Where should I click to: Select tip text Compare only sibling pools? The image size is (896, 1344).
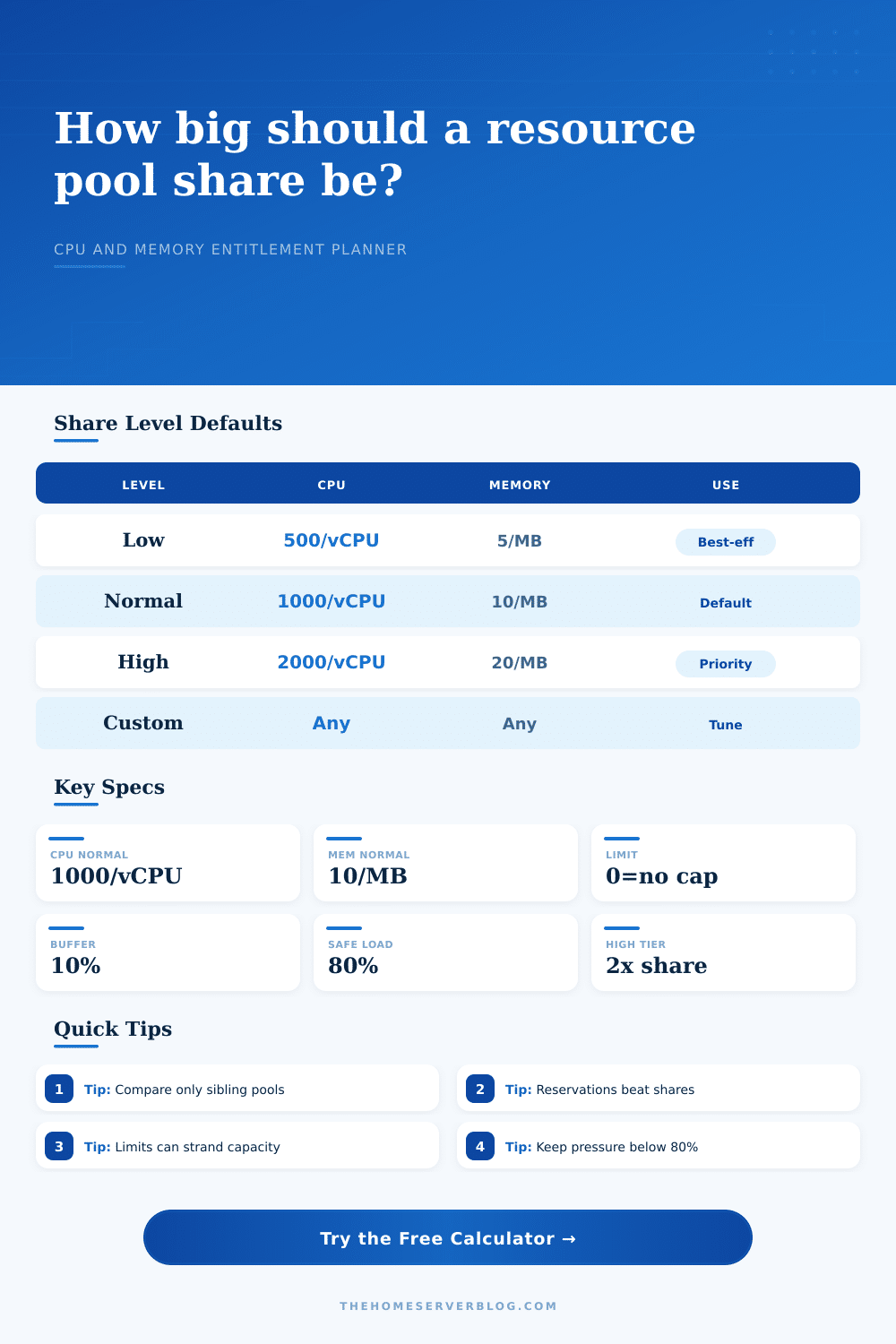200,1090
